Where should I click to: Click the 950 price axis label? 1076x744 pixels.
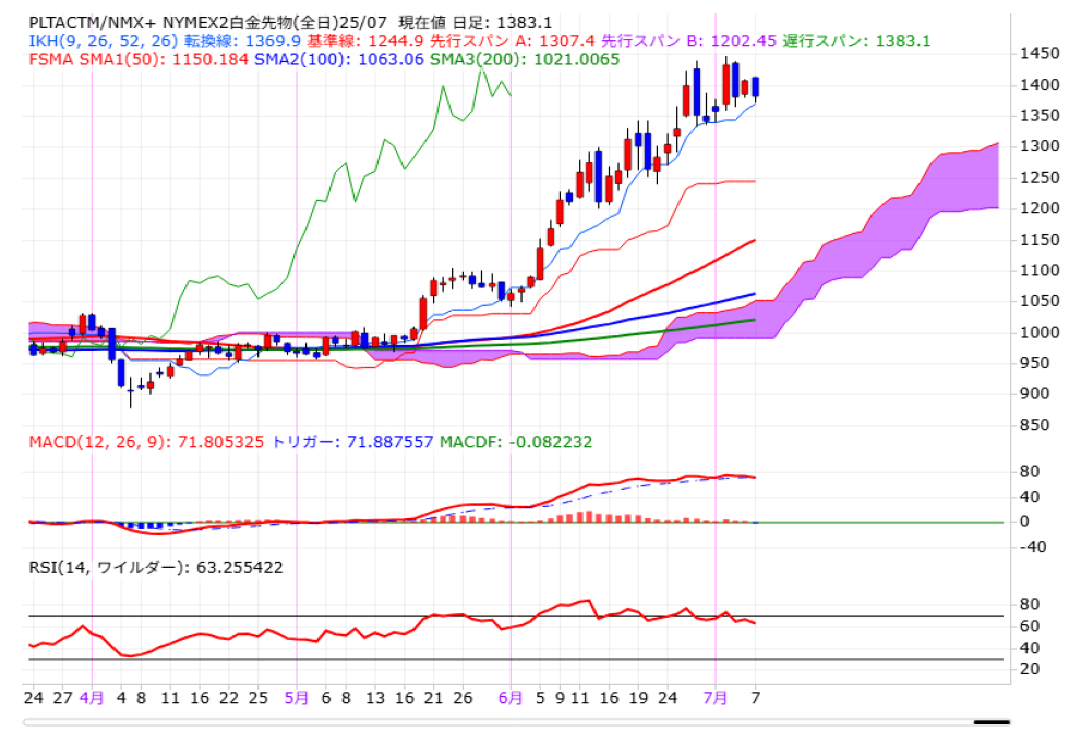click(1034, 363)
